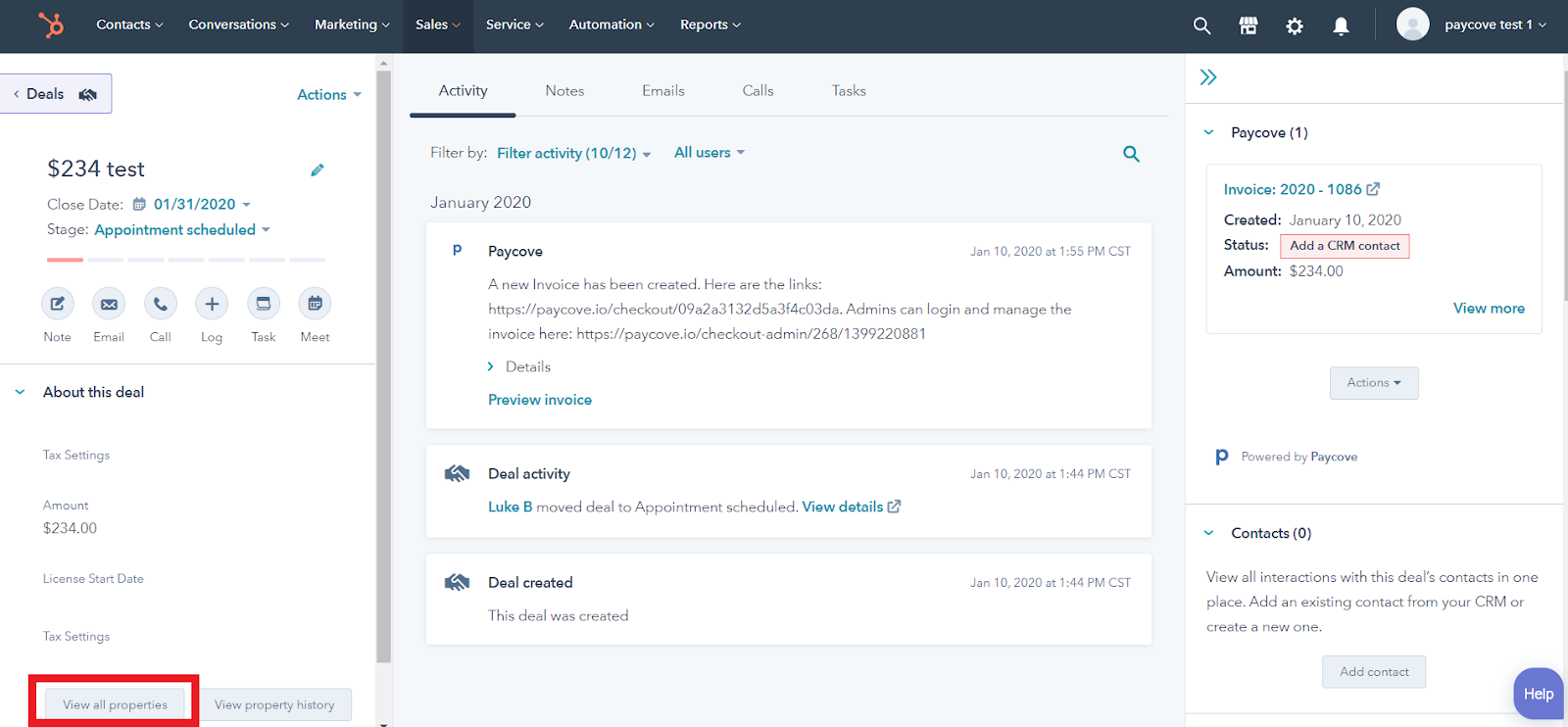Click the user avatar icon

pos(1412,24)
